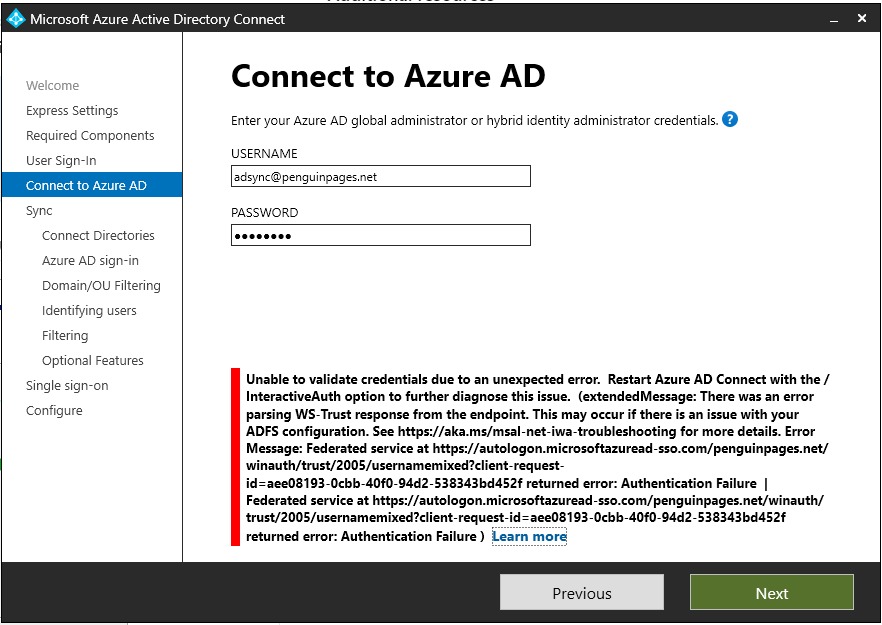Click the USERNAME label

point(264,154)
